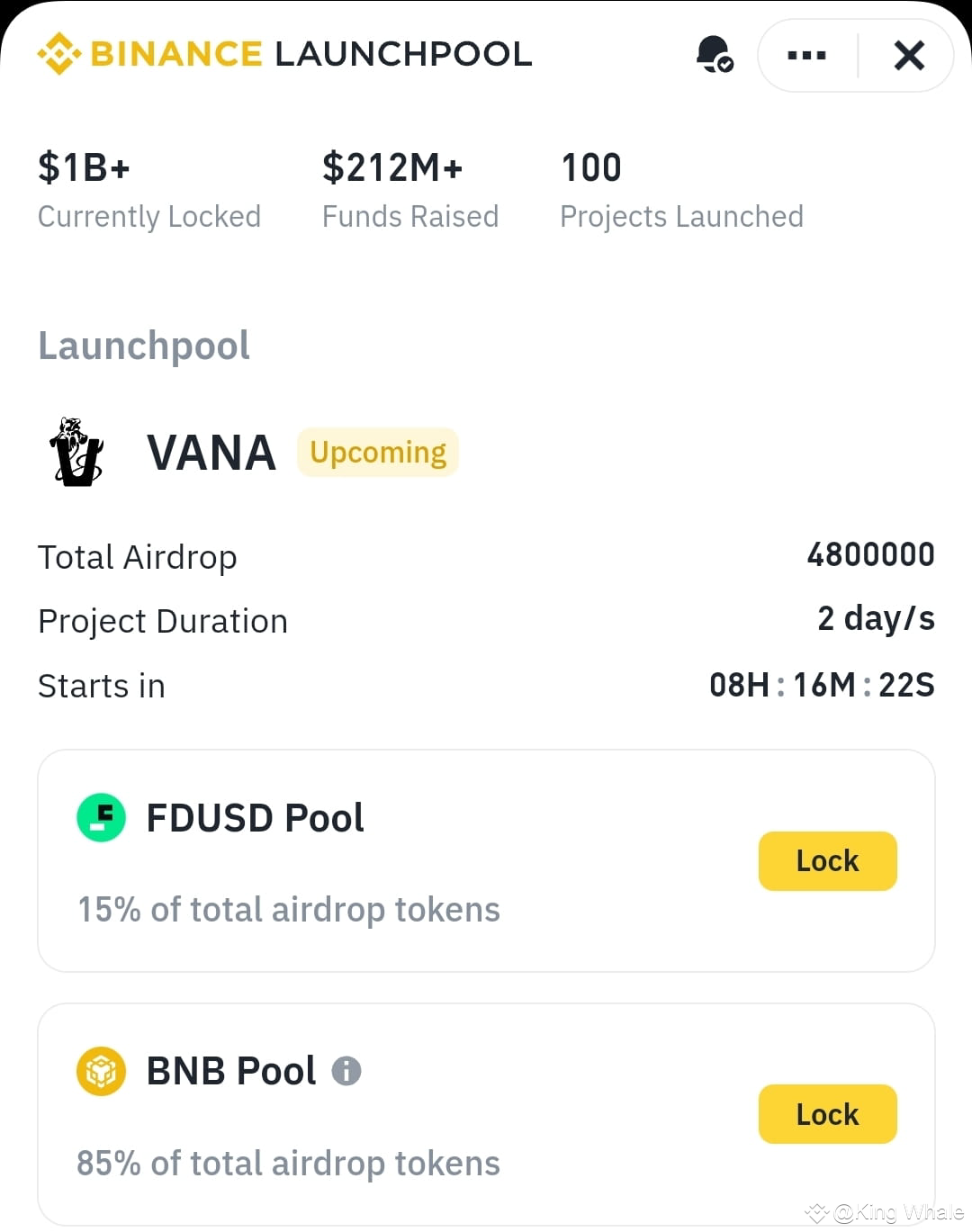Screen dimensions: 972x1232
Task: Open the notification bell icon
Action: [x=715, y=55]
